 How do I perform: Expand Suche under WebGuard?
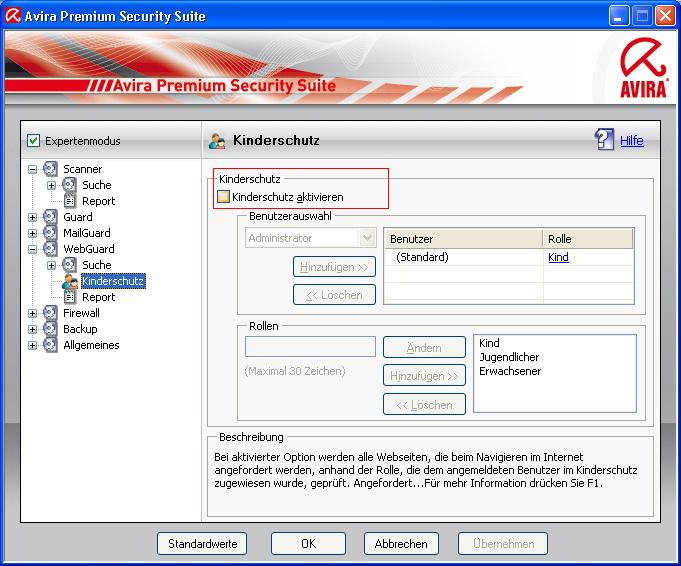point(51,265)
